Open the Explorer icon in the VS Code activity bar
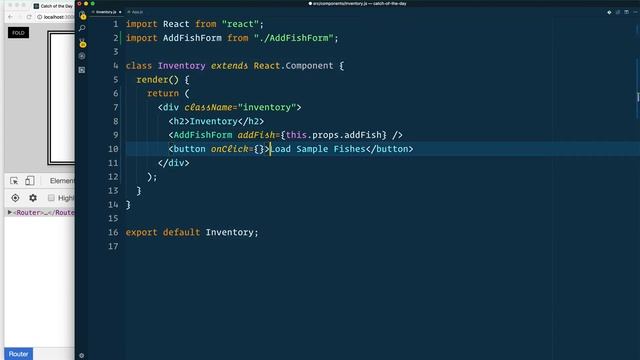640x360 pixels. (82, 16)
